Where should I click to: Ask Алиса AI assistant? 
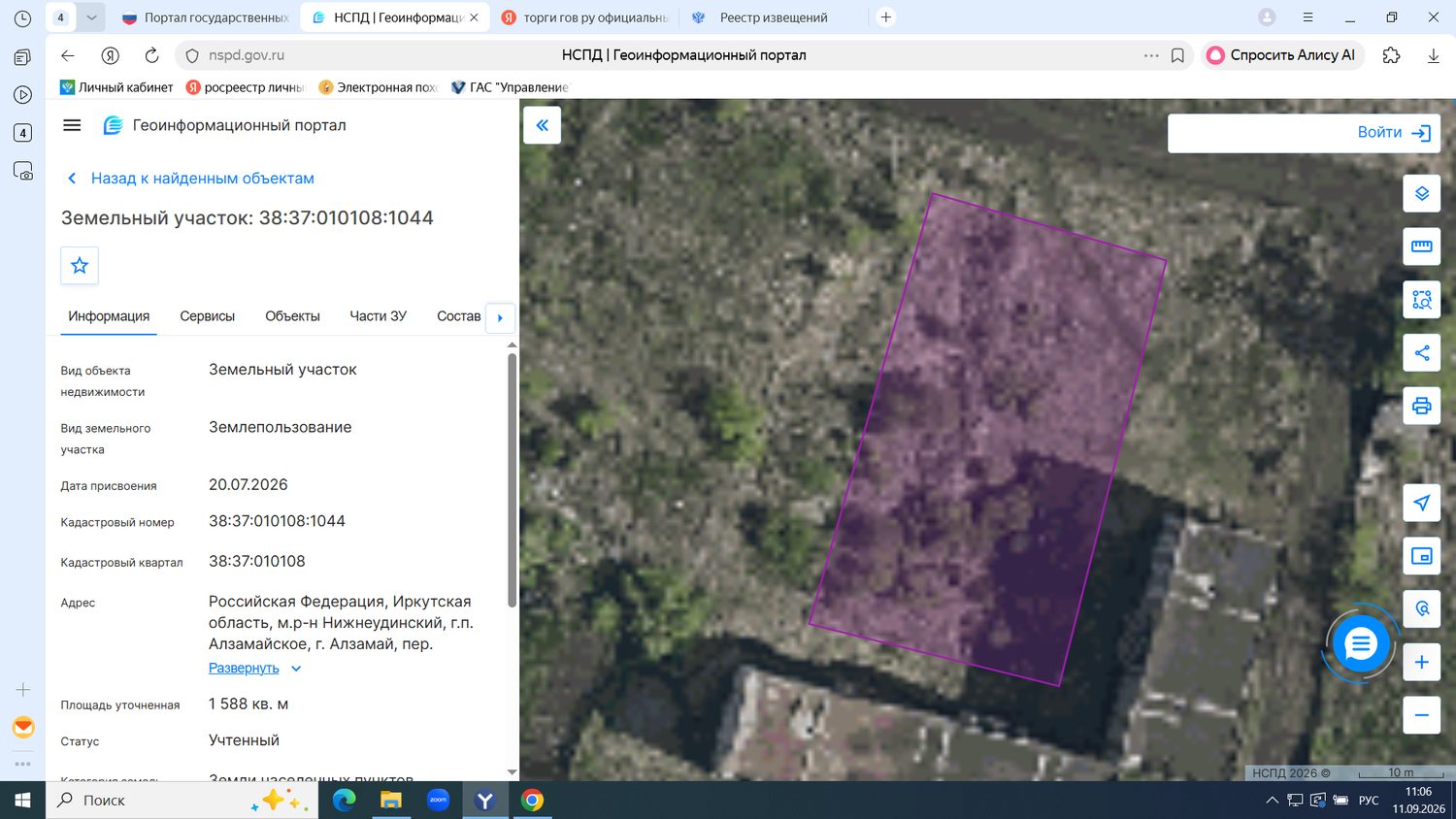tap(1283, 55)
